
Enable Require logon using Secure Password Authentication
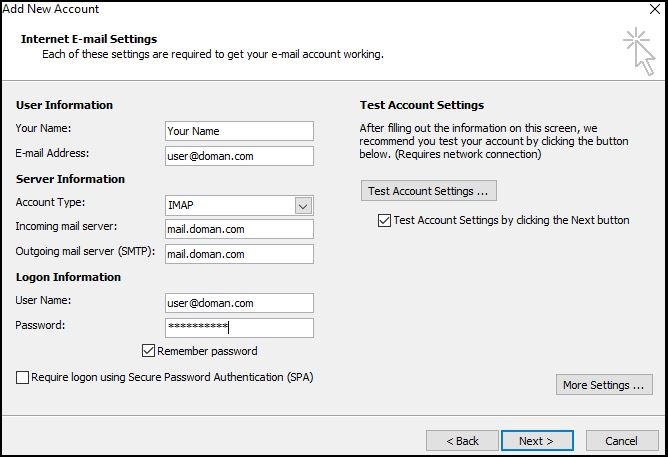tap(22, 377)
